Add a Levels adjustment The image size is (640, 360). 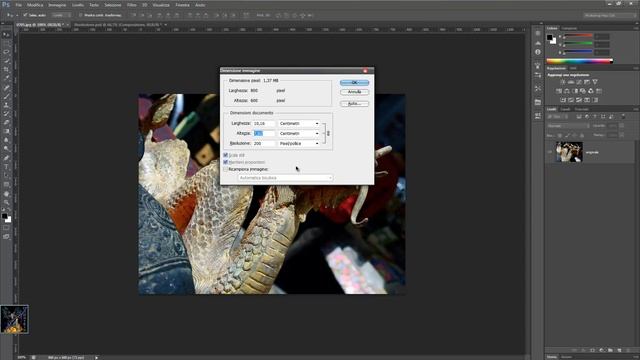click(571, 82)
